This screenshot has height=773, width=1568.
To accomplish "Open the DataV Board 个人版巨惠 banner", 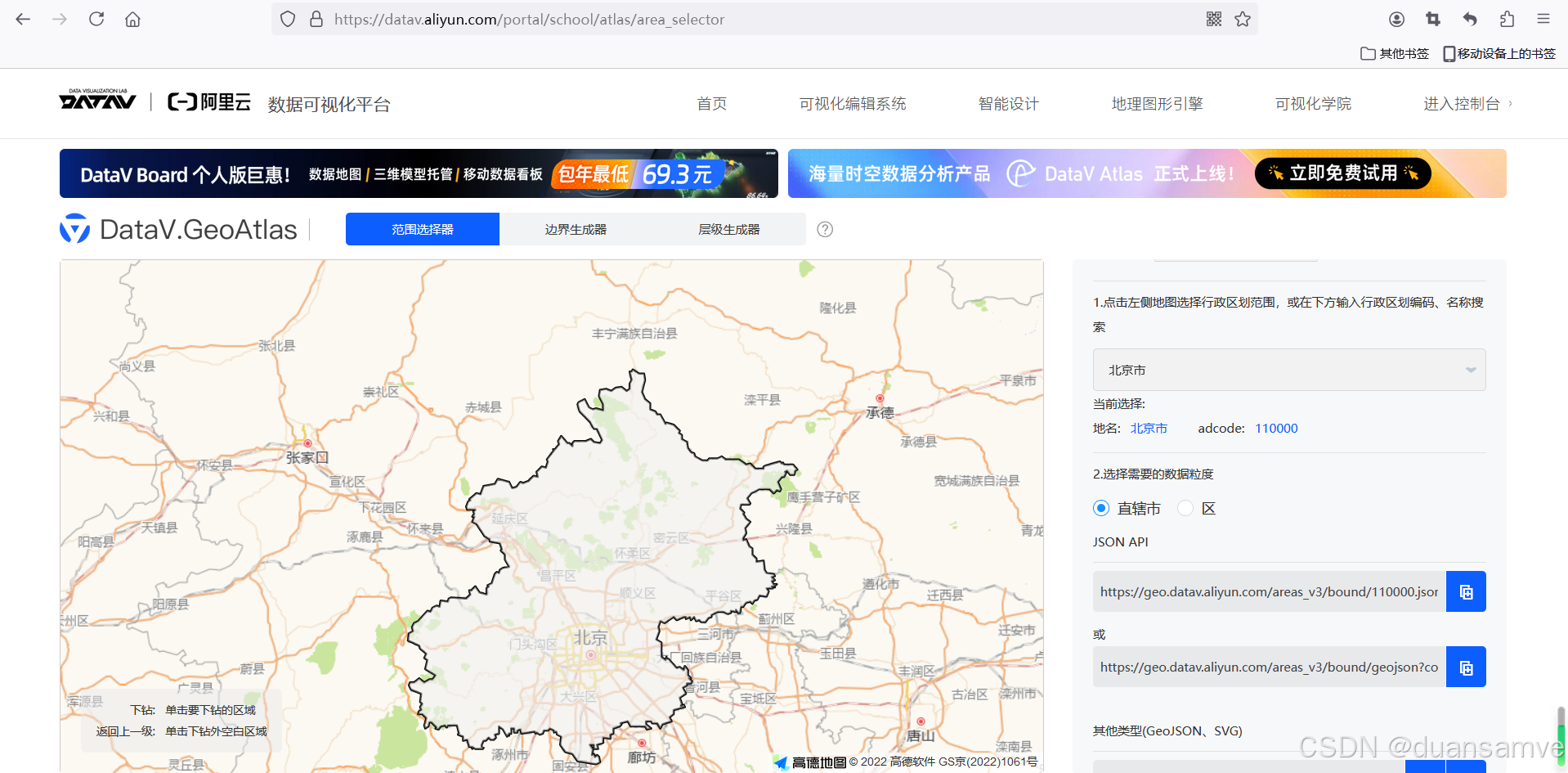I will tap(419, 173).
